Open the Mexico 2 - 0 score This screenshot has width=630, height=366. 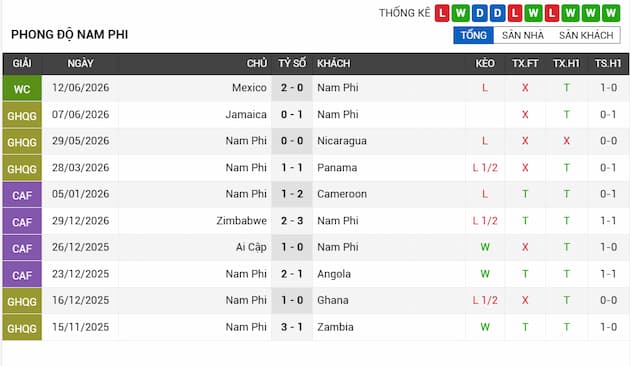point(292,88)
